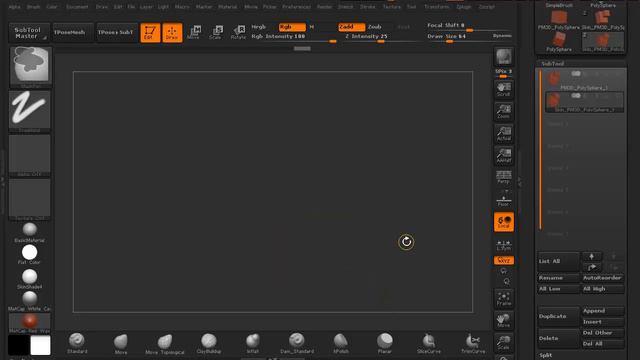The width and height of the screenshot is (640, 360).
Task: Click the AAHalf icon
Action: (504, 156)
